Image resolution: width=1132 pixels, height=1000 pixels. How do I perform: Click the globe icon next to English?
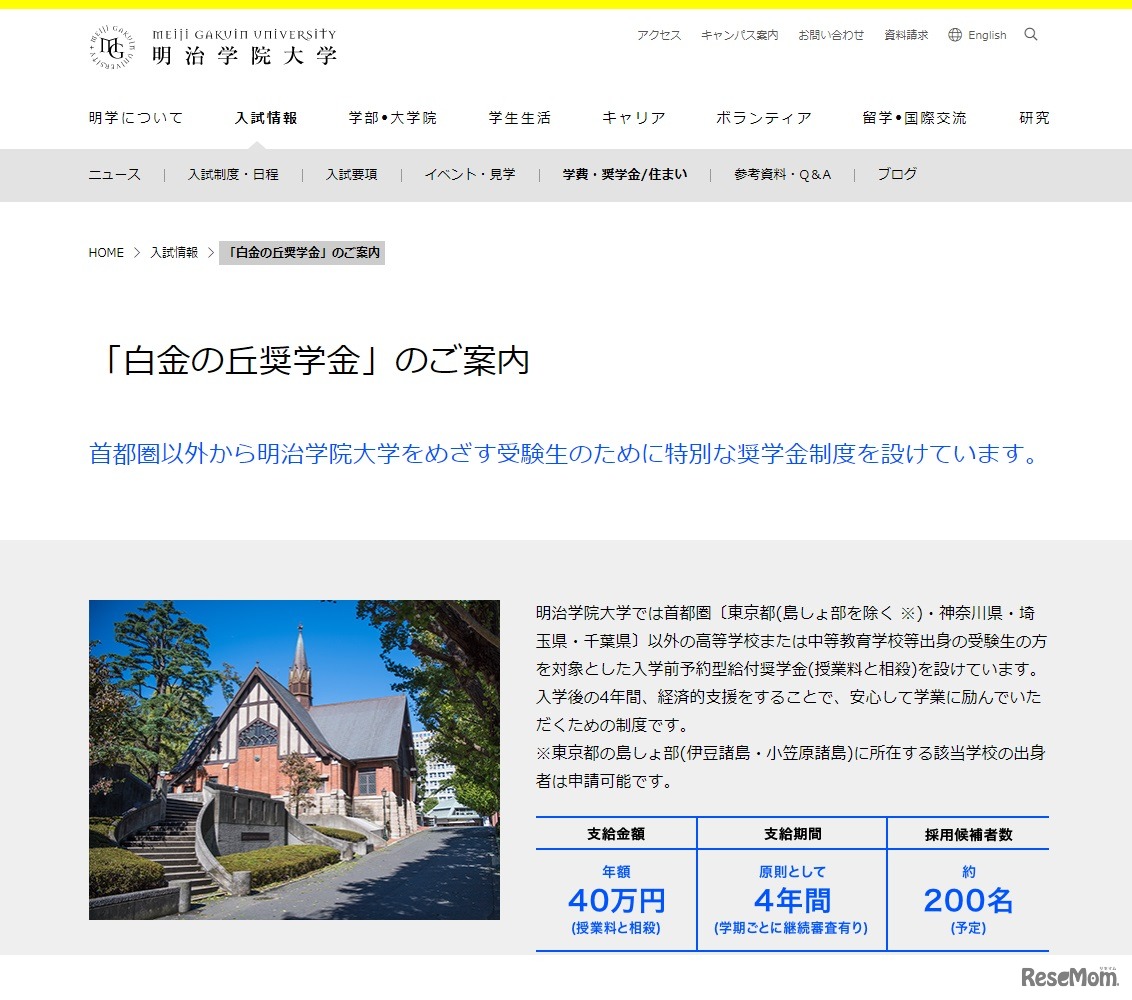pyautogui.click(x=956, y=34)
